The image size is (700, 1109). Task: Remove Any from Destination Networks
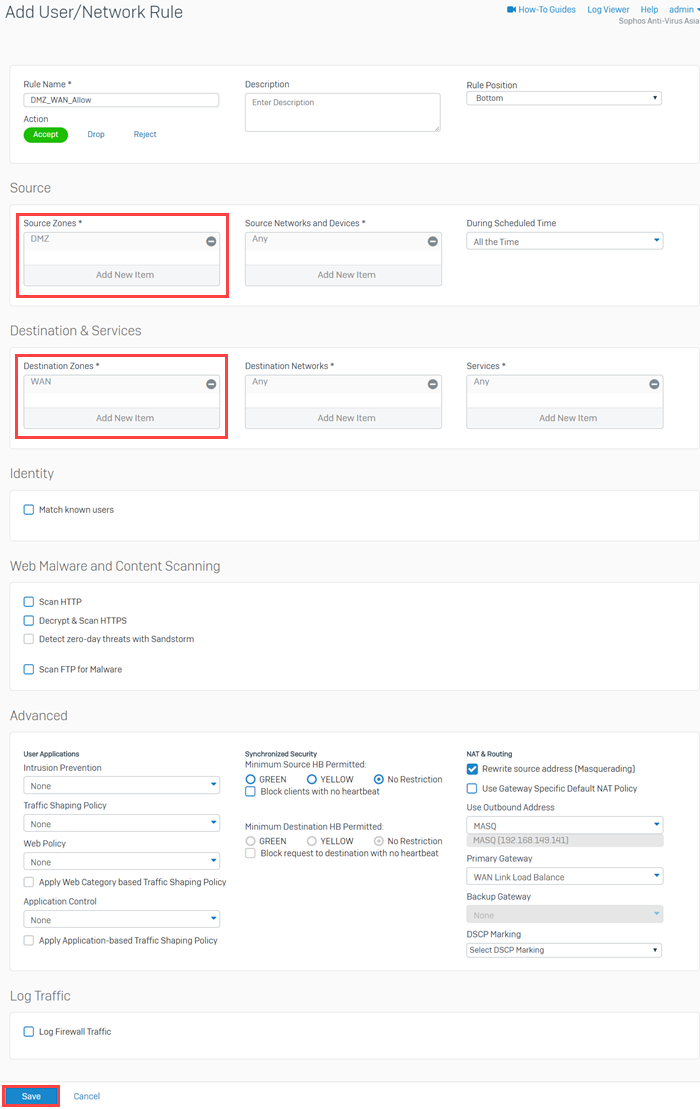[432, 383]
